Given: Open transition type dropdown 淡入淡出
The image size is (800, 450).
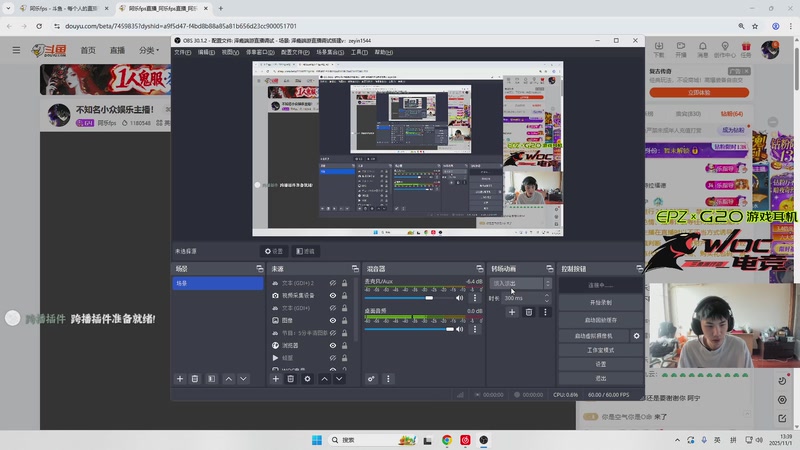Looking at the screenshot, I should point(520,283).
